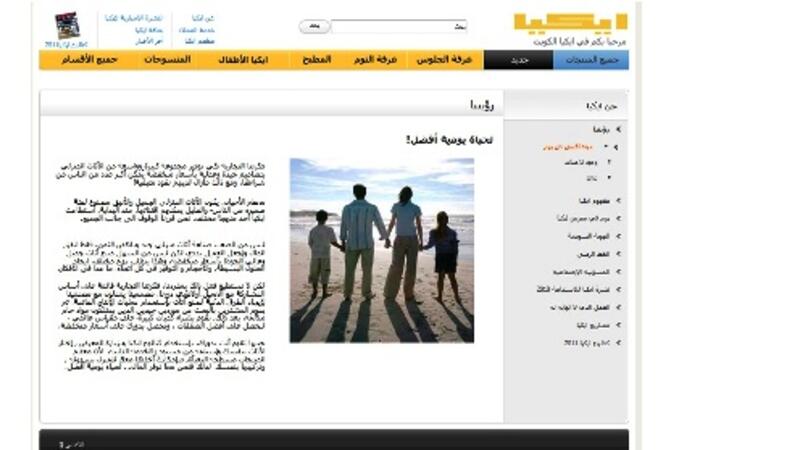800x450 pixels.
Task: Open the النشرة الإخبارية header link
Action: coord(134,18)
